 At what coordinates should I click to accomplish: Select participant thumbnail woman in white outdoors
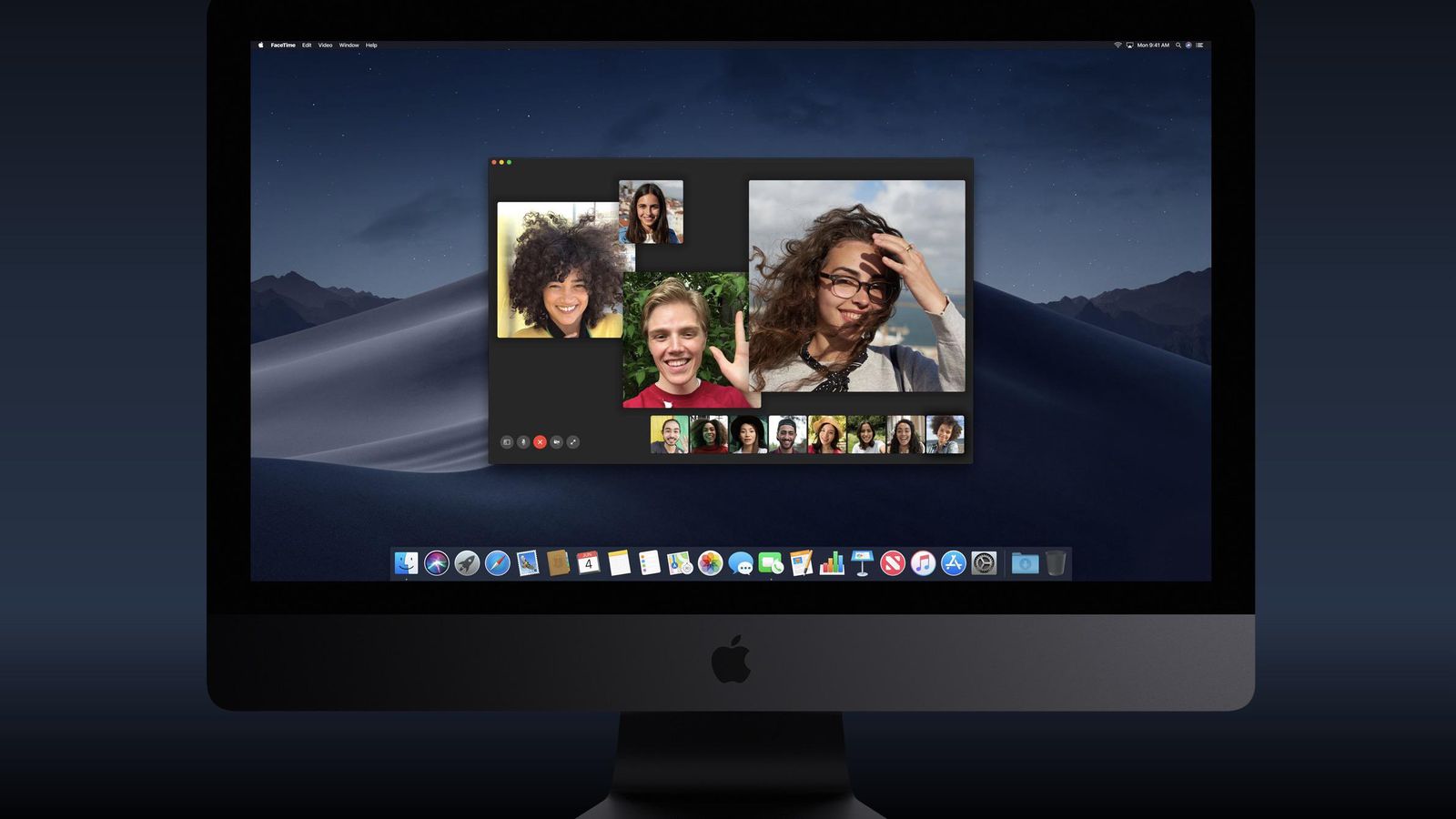click(x=866, y=434)
